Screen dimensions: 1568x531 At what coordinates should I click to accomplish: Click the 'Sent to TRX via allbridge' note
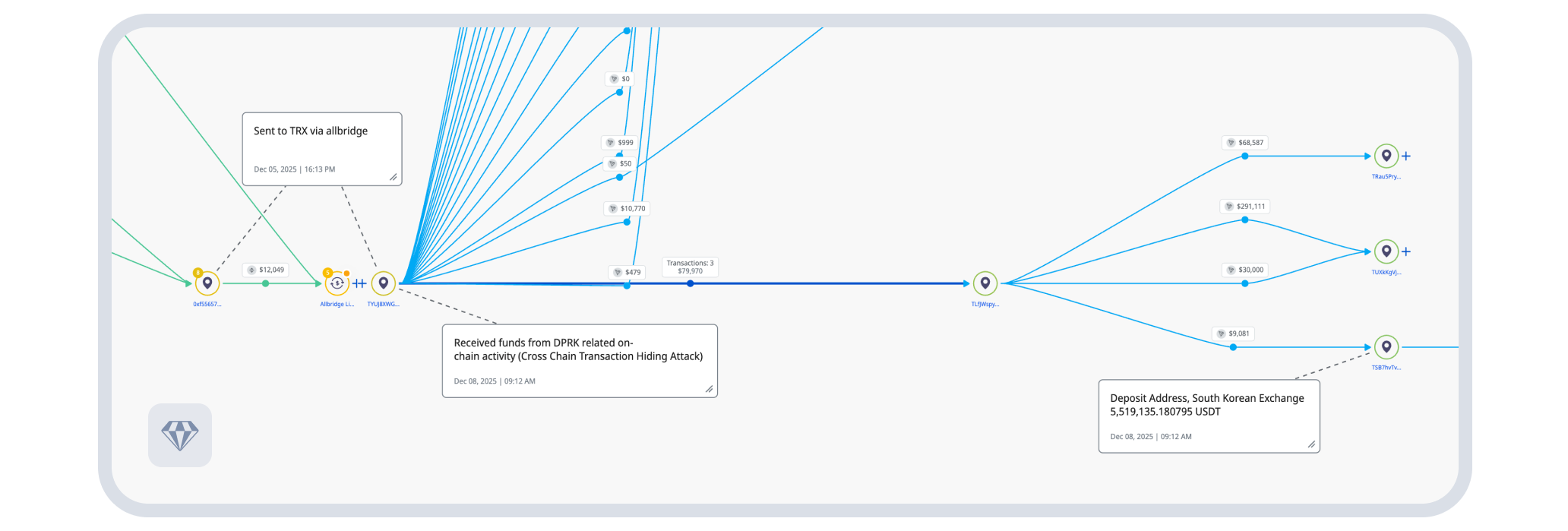[321, 148]
